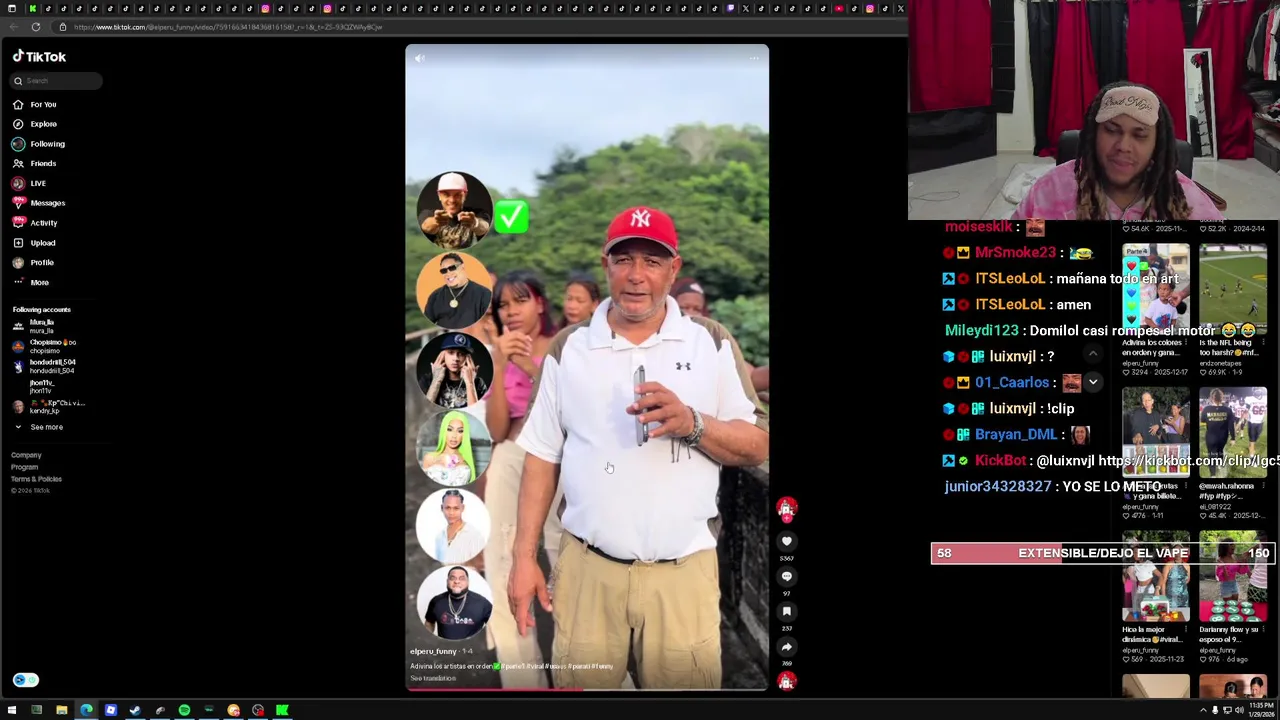Click junior34328327 username in chat

pos(998,486)
